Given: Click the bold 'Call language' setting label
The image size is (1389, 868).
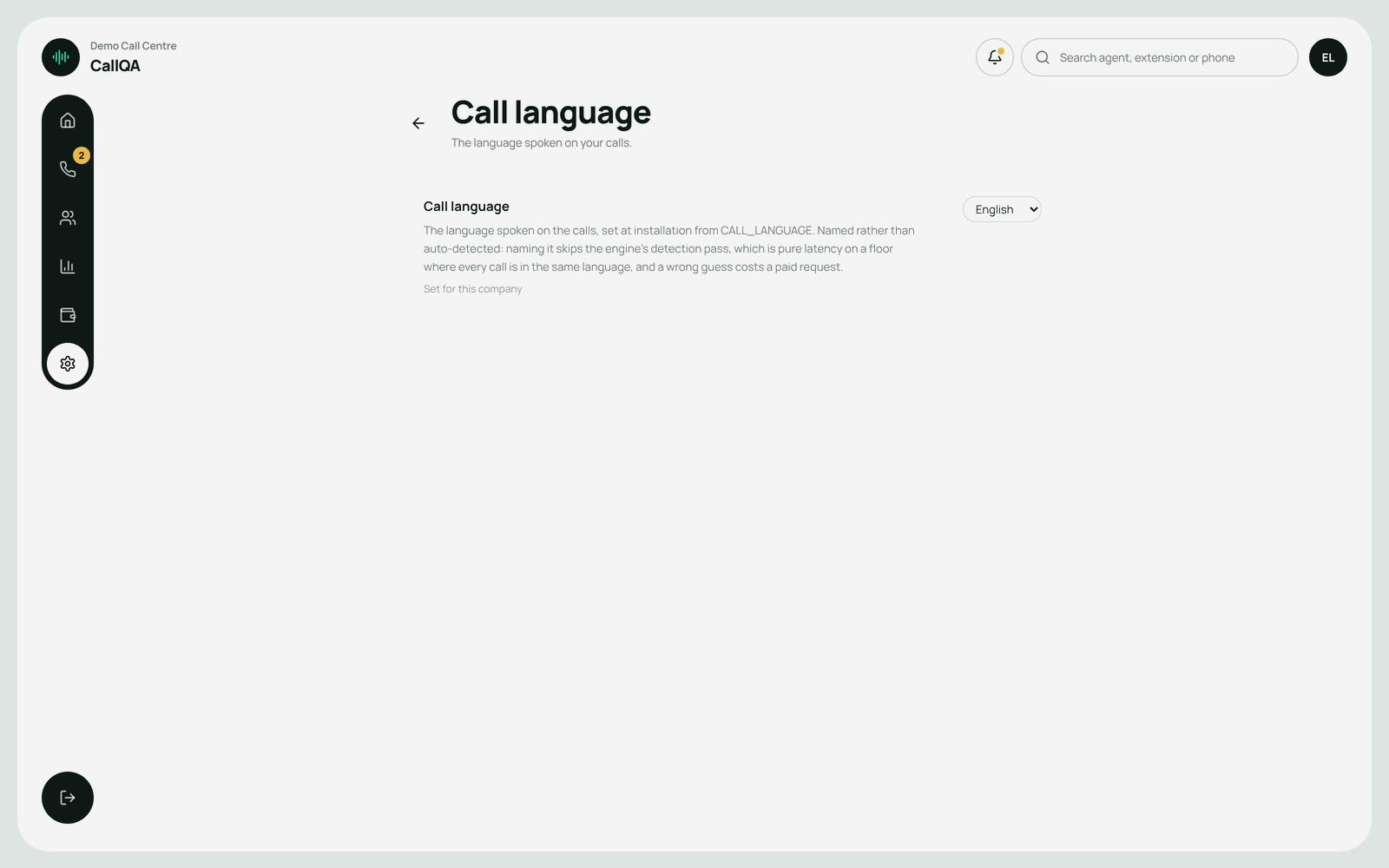Looking at the screenshot, I should click(x=466, y=207).
